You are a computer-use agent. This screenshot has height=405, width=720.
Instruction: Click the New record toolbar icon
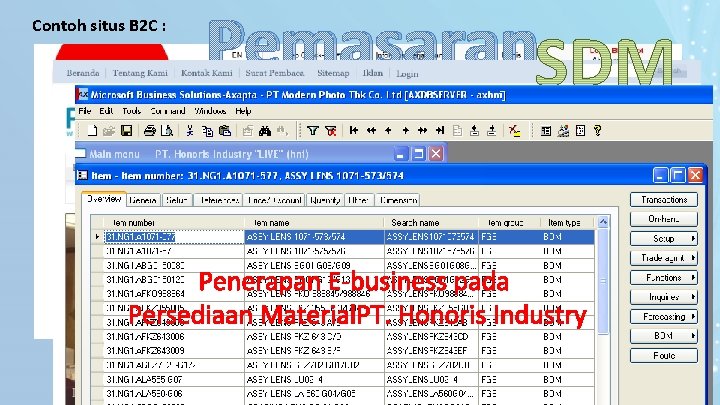click(x=92, y=131)
